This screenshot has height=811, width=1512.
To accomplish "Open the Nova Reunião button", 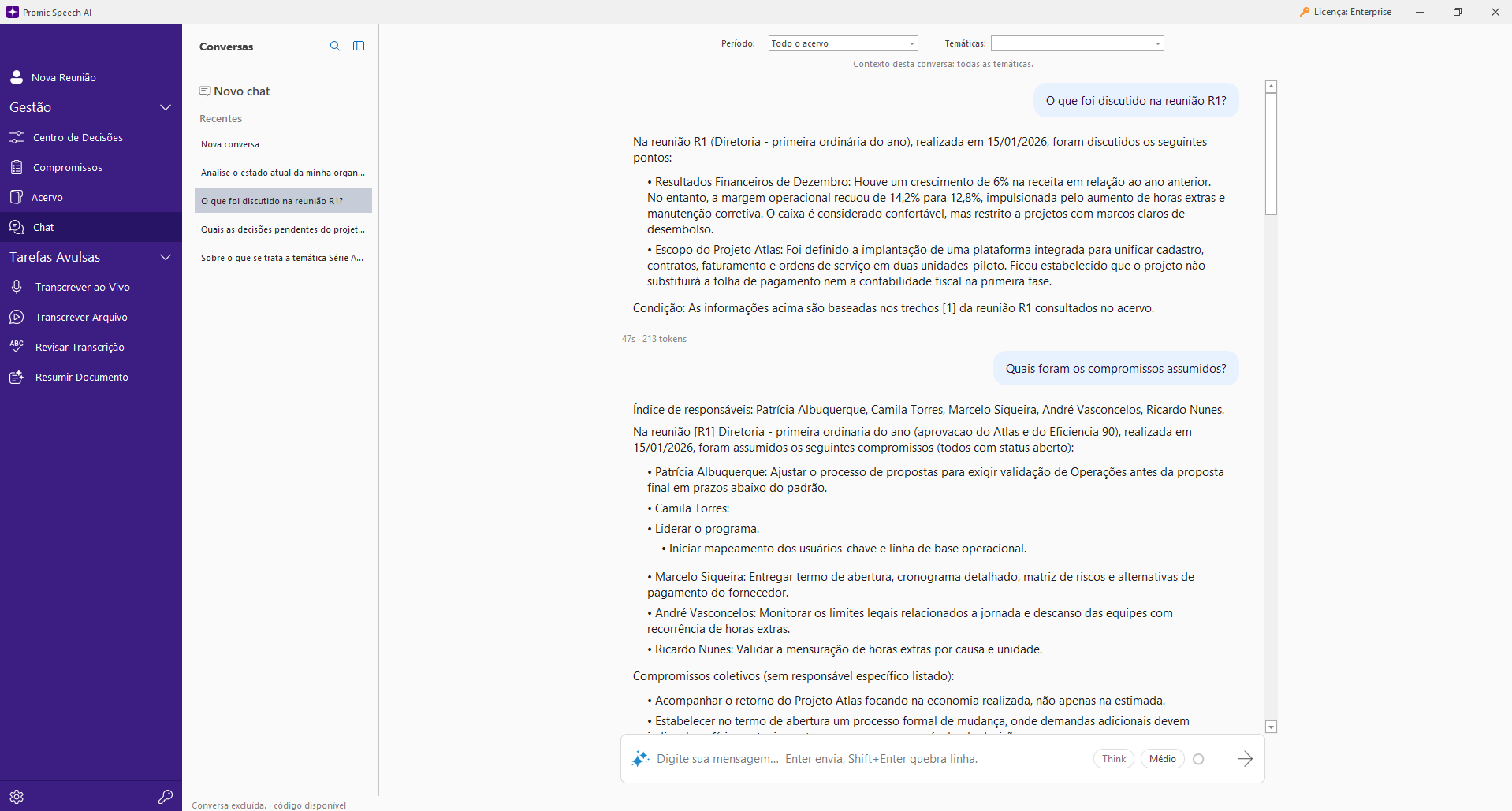I will pyautogui.click(x=91, y=77).
